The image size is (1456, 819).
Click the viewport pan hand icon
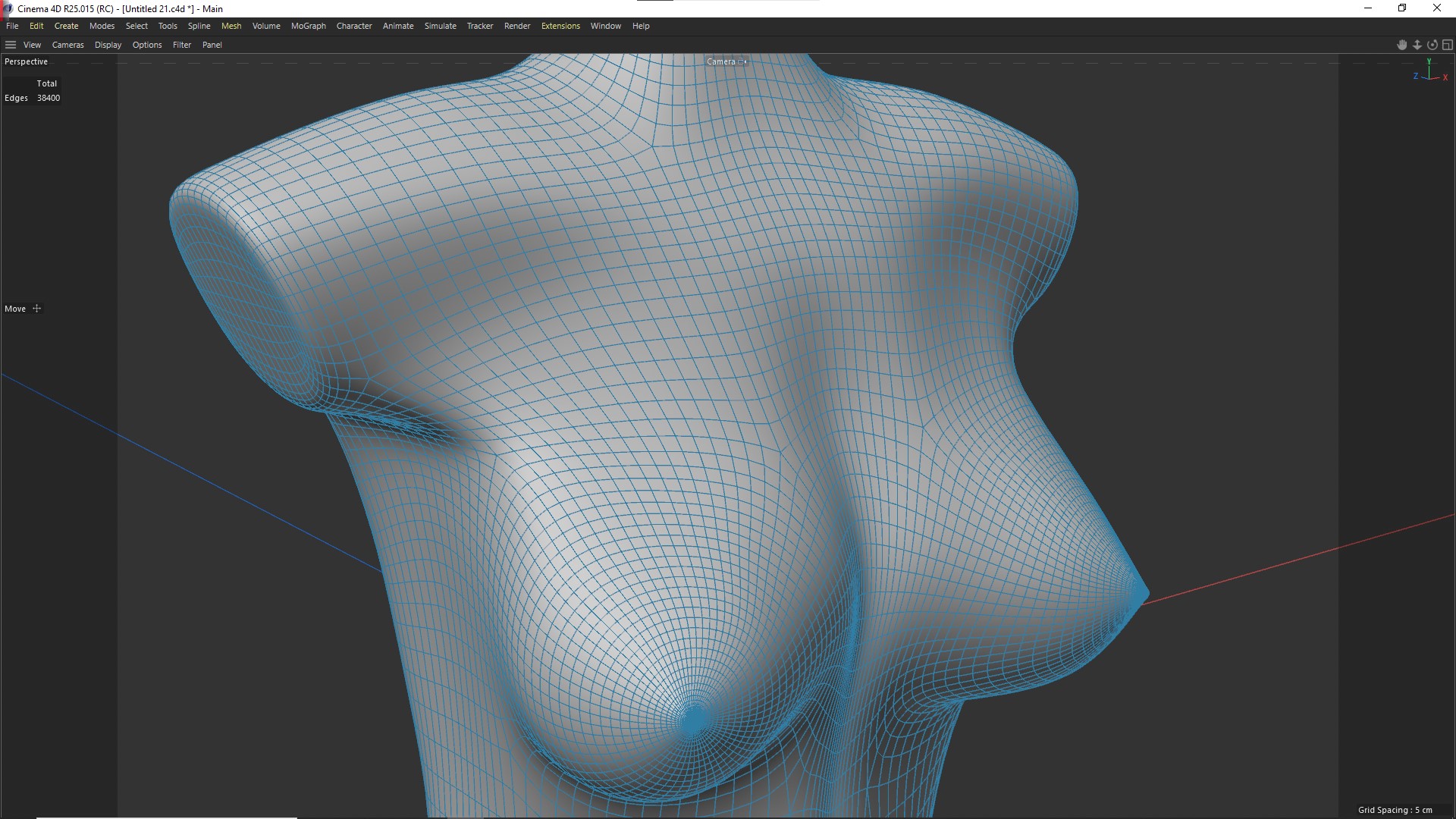[1401, 45]
